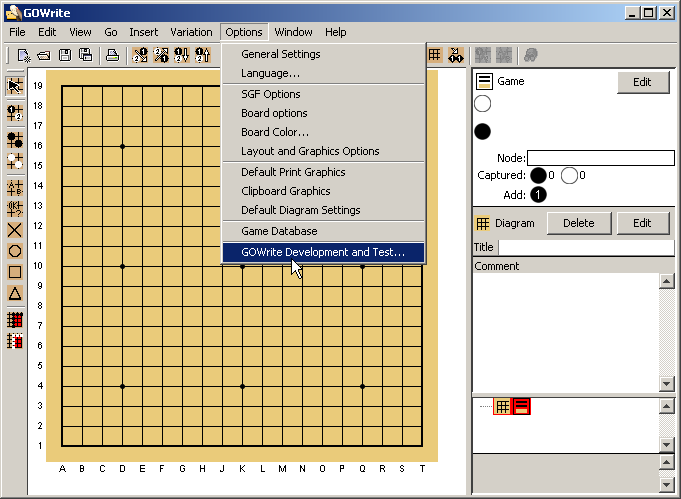681x499 pixels.
Task: Click the numbered stones up-arrow icon
Action: click(x=203, y=55)
